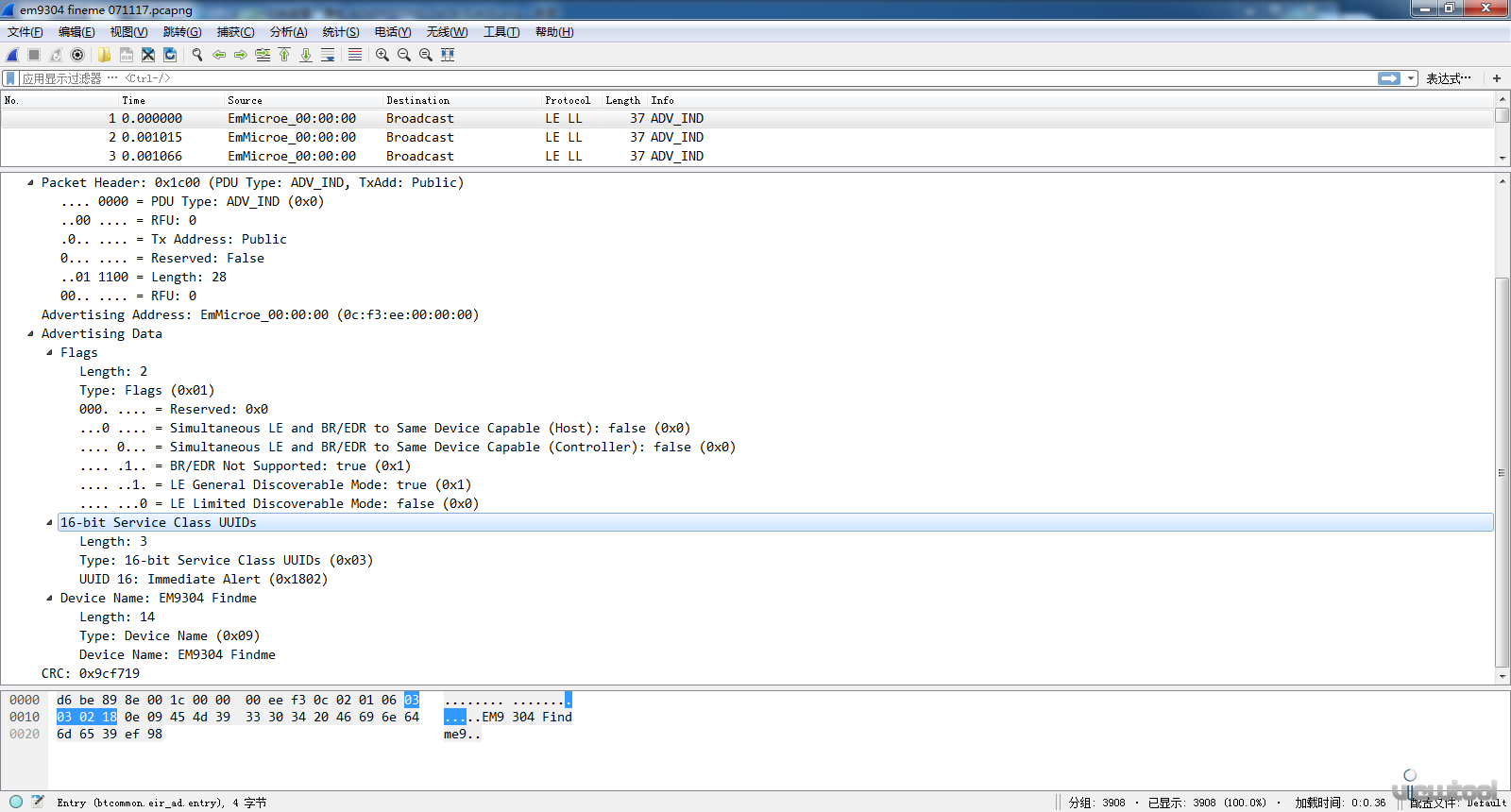The height and width of the screenshot is (812, 1511).
Task: Toggle auto-scroll during live capture icon
Action: [x=328, y=55]
